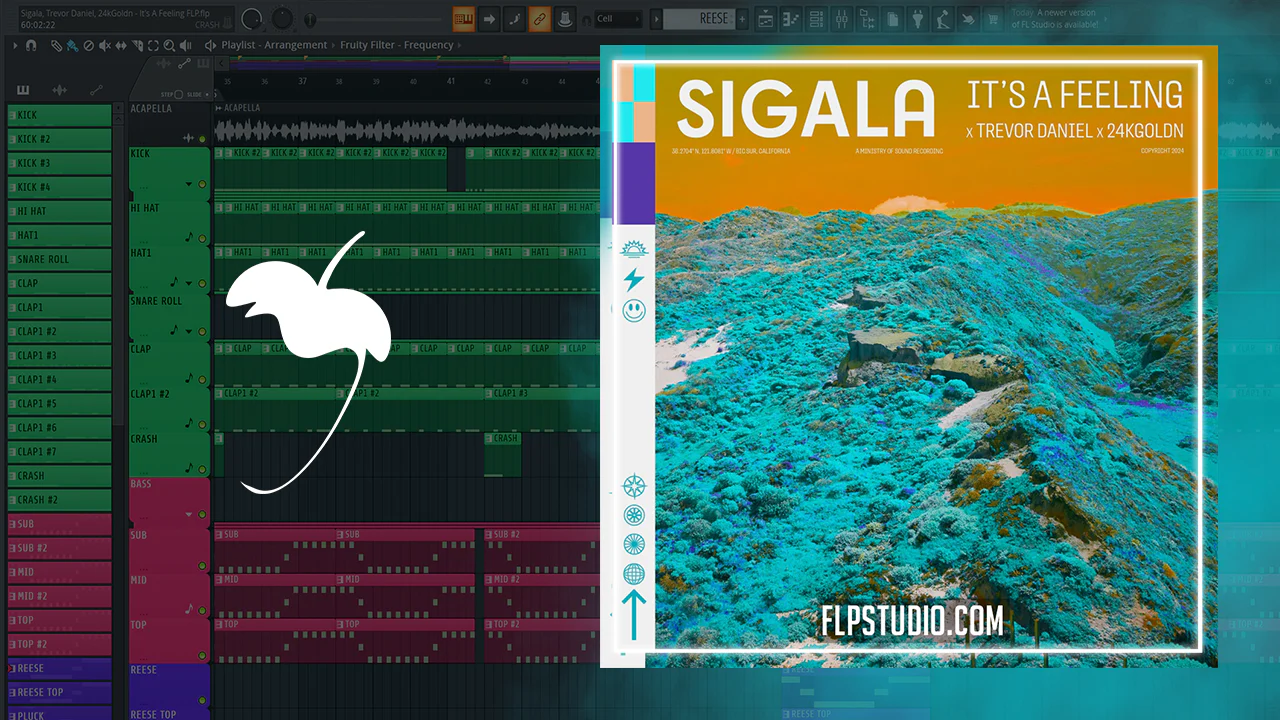Show pattern clips in the picker panel

(22, 90)
